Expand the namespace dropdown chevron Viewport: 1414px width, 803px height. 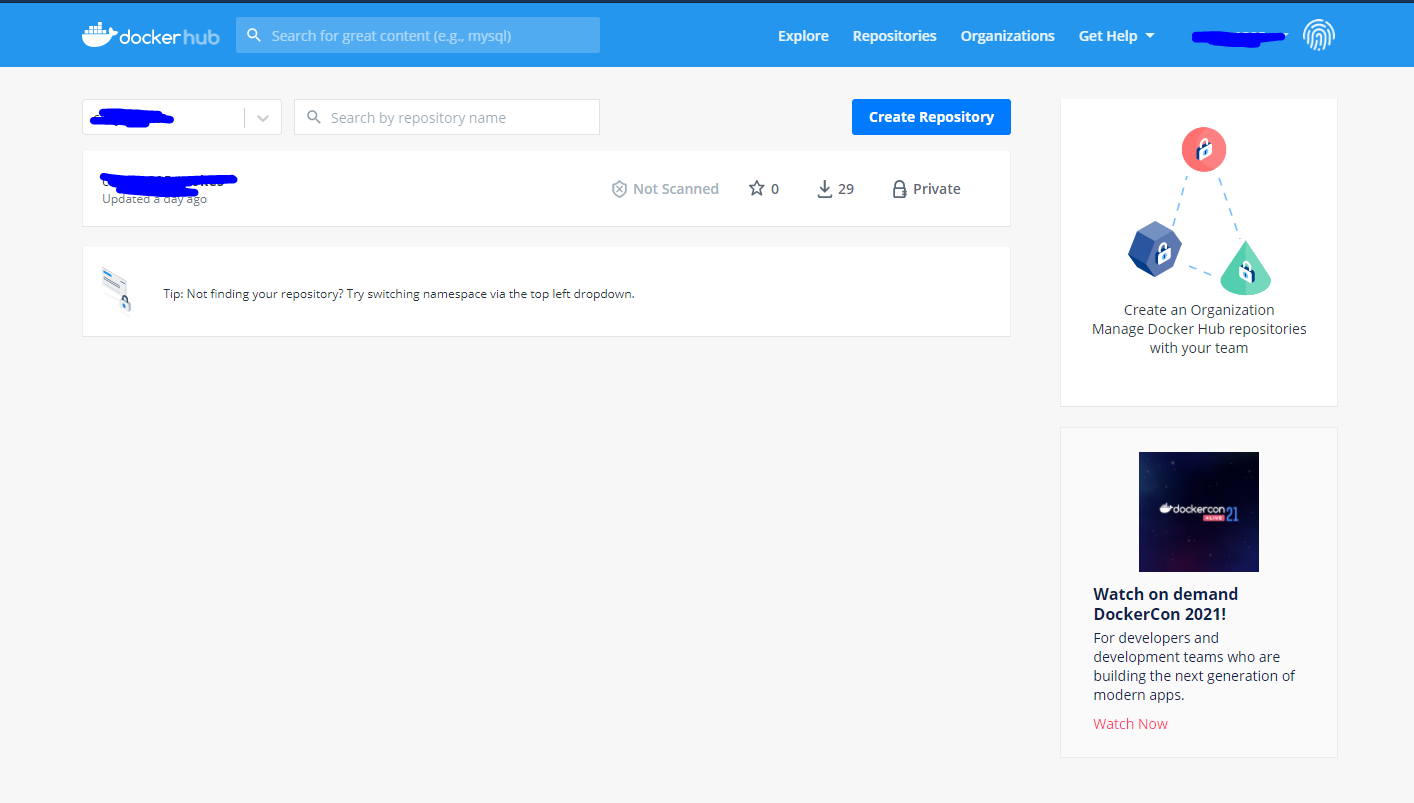tap(263, 117)
